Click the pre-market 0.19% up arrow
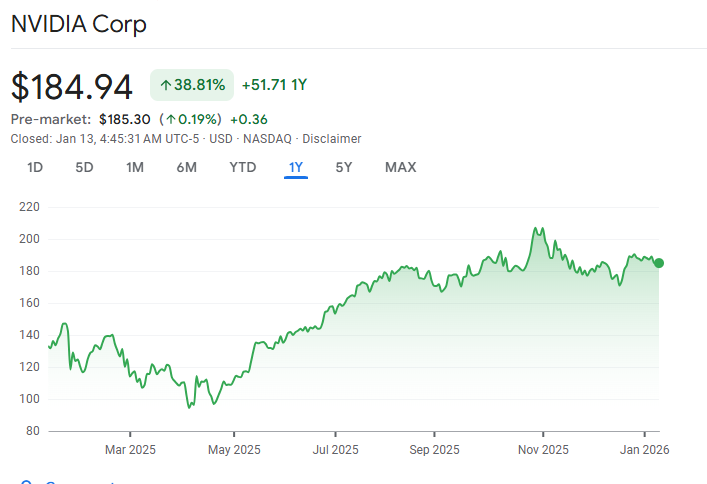707x484 pixels. (x=172, y=119)
